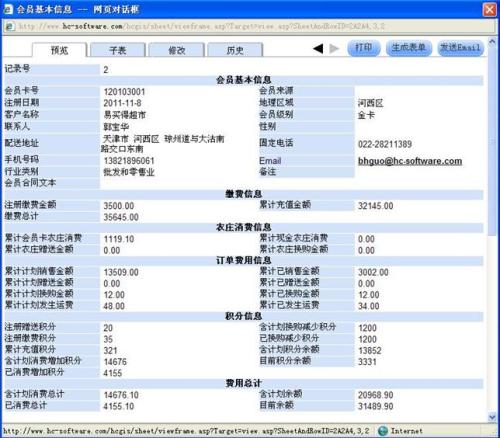Viewport: 500px width, 438px height.
Task: Select the registration date 2011-11-8
Action: click(122, 103)
